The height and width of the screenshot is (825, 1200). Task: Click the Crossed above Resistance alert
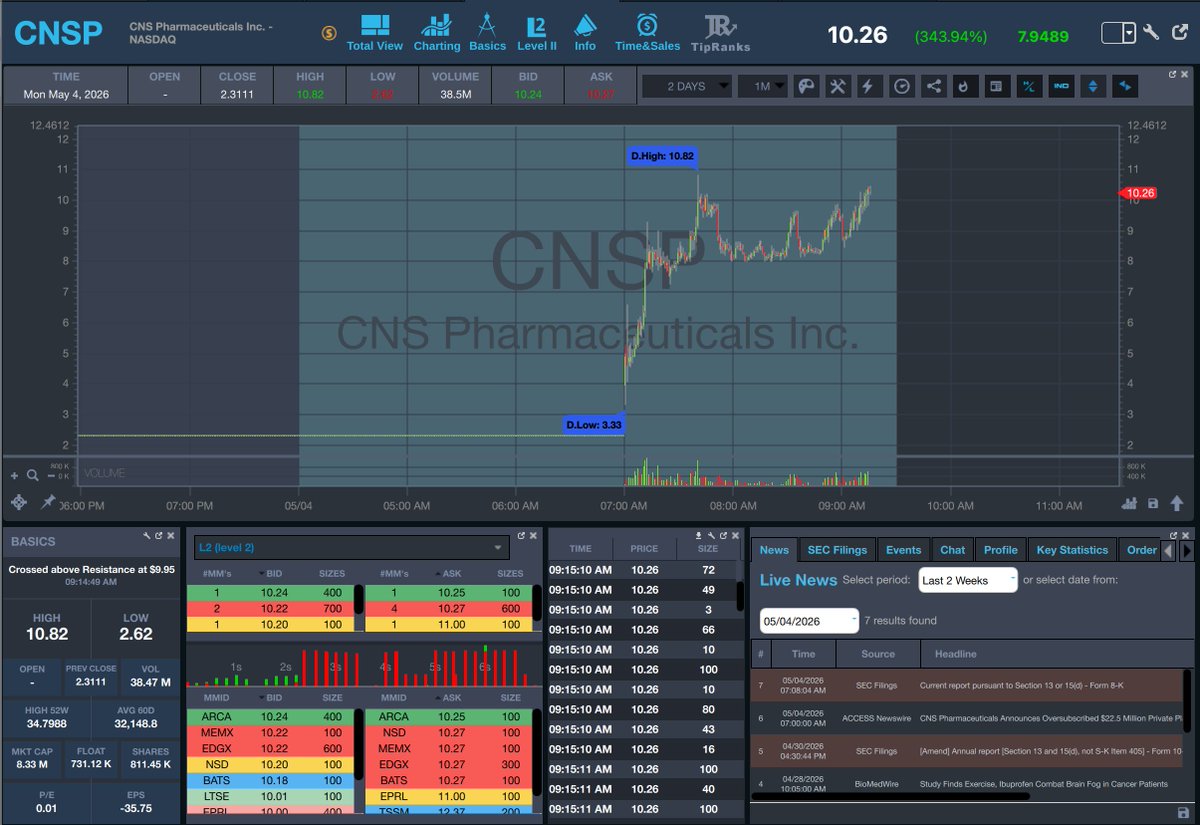pyautogui.click(x=92, y=569)
